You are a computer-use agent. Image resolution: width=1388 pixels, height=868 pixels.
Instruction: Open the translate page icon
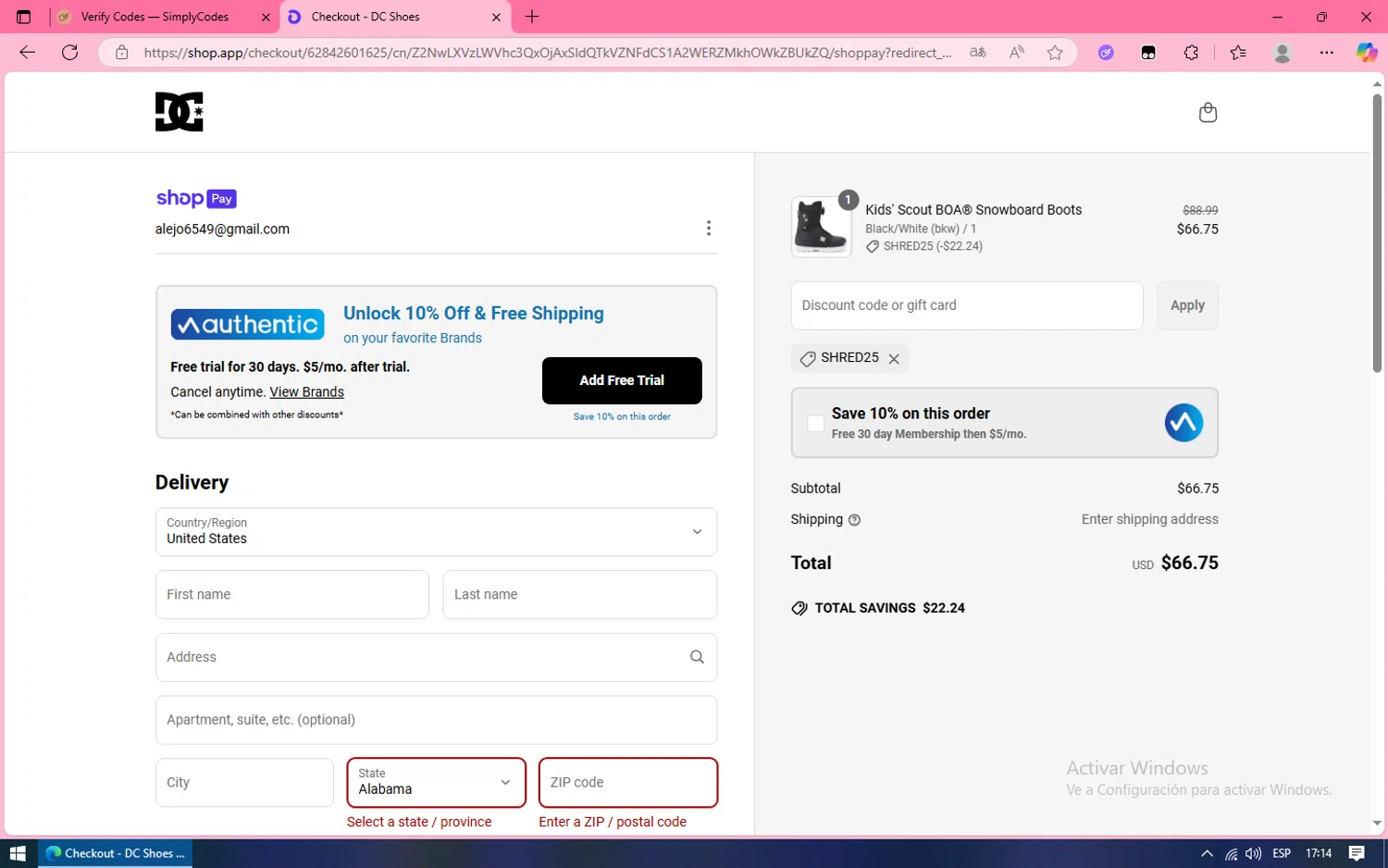click(977, 53)
